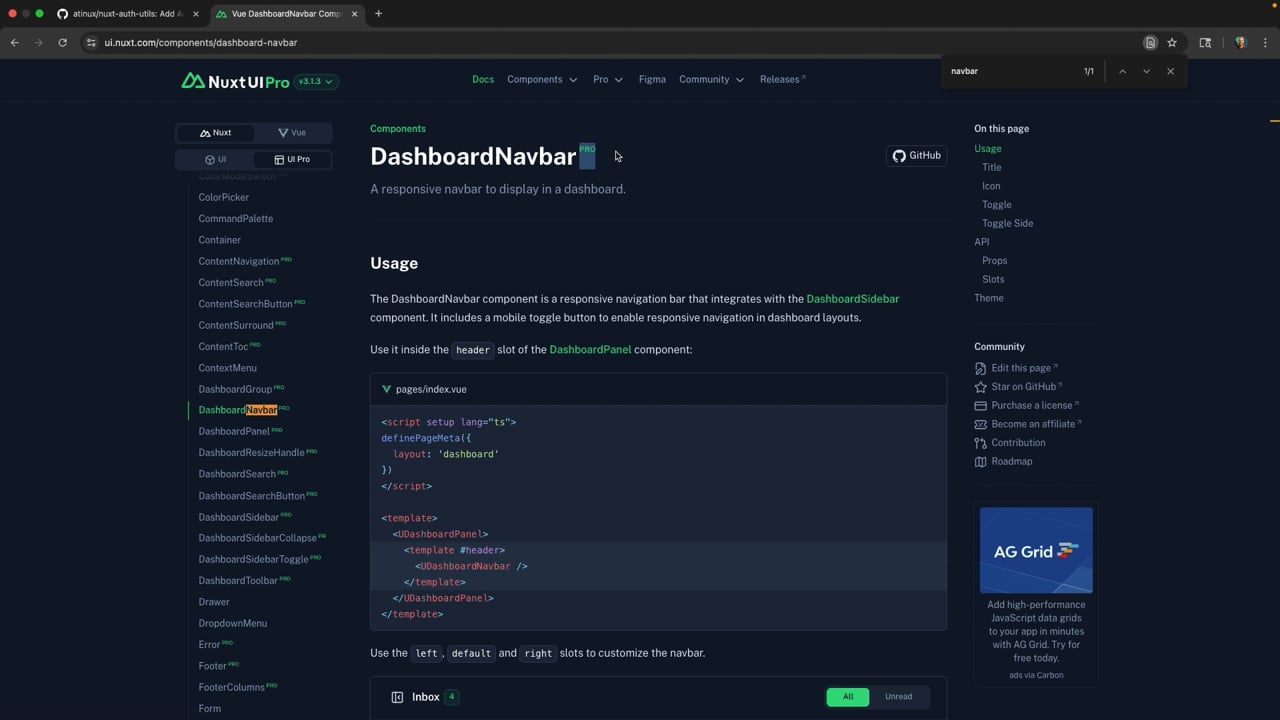The height and width of the screenshot is (720, 1280).
Task: Select the All filter in Inbox
Action: pyautogui.click(x=848, y=697)
